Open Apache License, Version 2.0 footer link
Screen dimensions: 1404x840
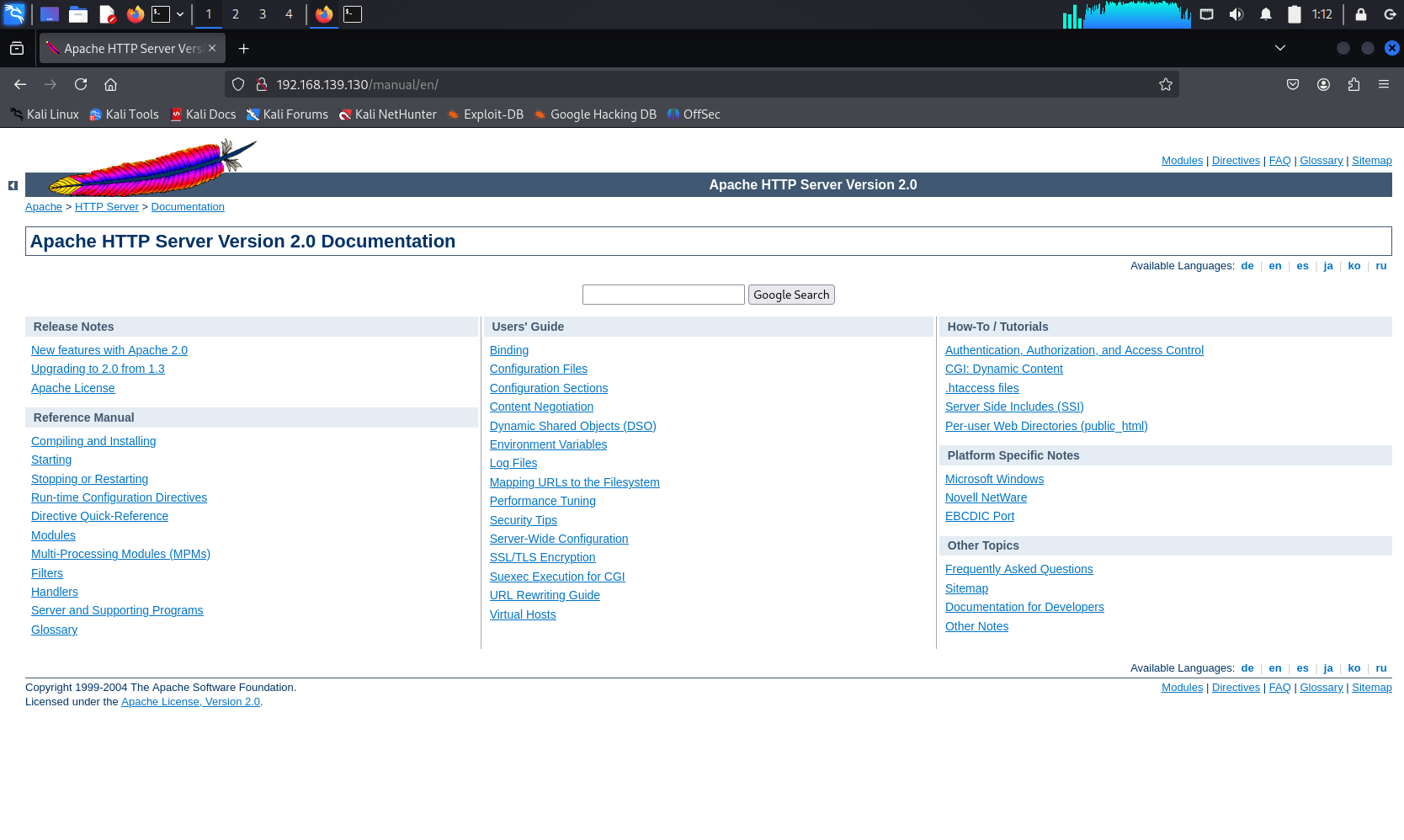pyautogui.click(x=190, y=702)
